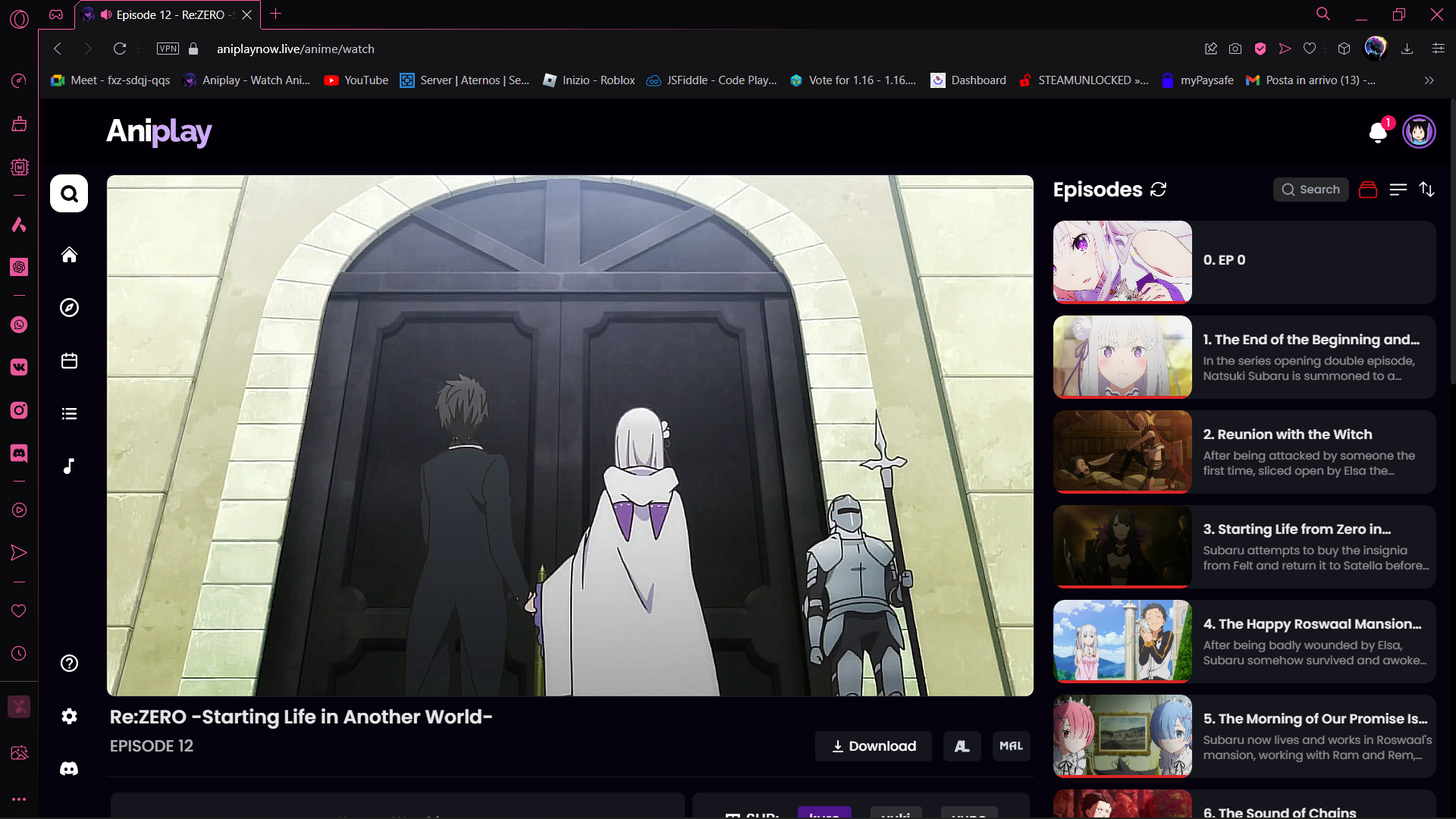The height and width of the screenshot is (819, 1456).
Task: Open the MAL link button
Action: pos(1011,746)
